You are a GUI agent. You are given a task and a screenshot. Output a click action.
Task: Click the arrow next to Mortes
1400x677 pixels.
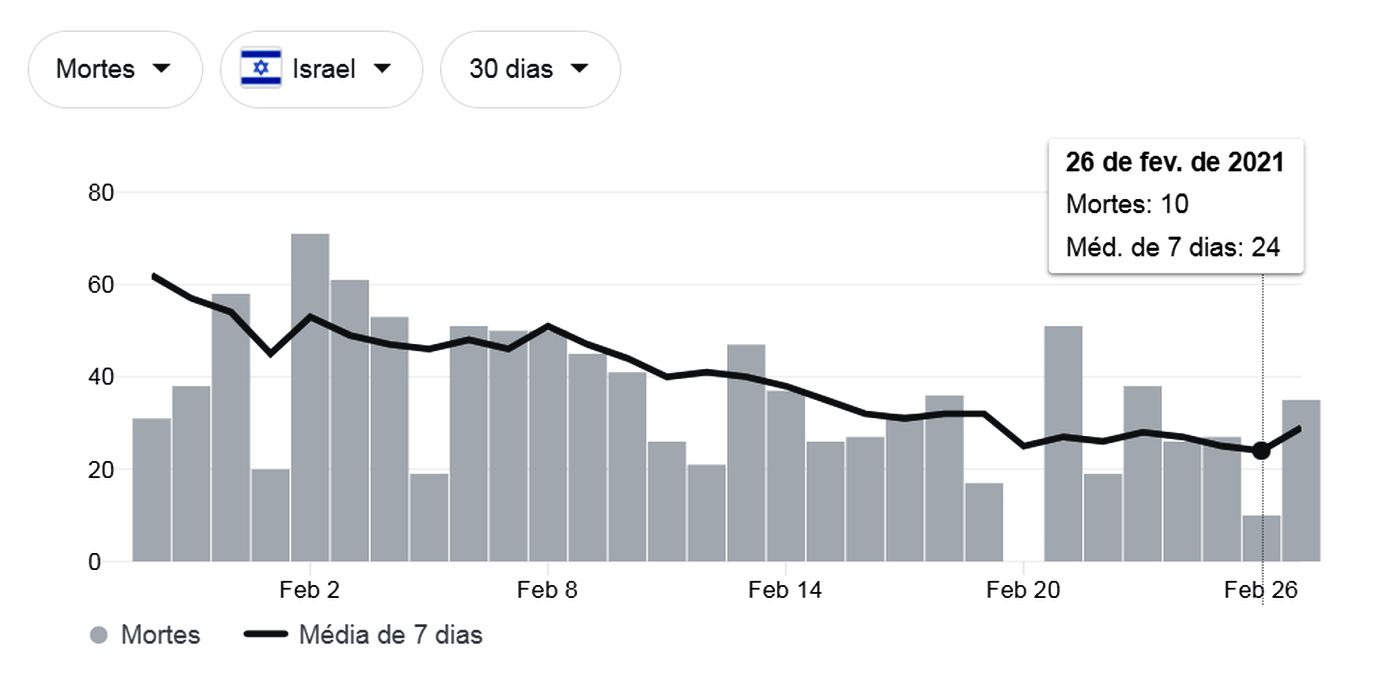tap(160, 69)
